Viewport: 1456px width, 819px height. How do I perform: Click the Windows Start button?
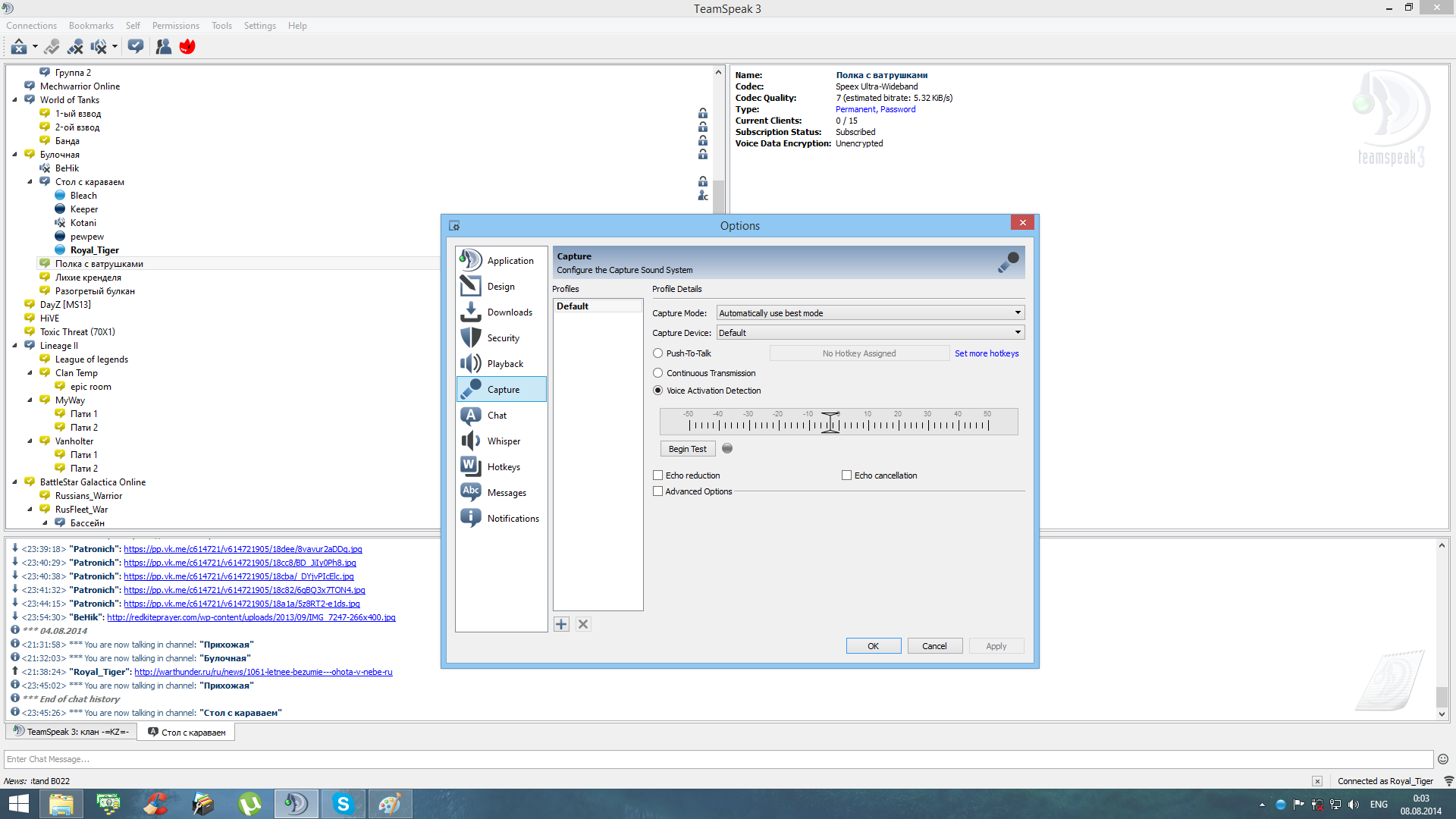click(18, 804)
